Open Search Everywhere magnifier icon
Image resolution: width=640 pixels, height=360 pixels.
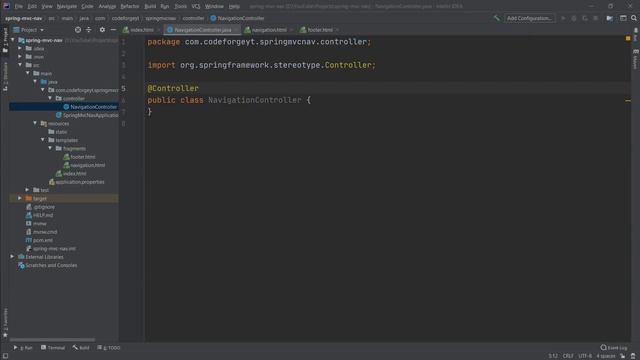point(634,18)
